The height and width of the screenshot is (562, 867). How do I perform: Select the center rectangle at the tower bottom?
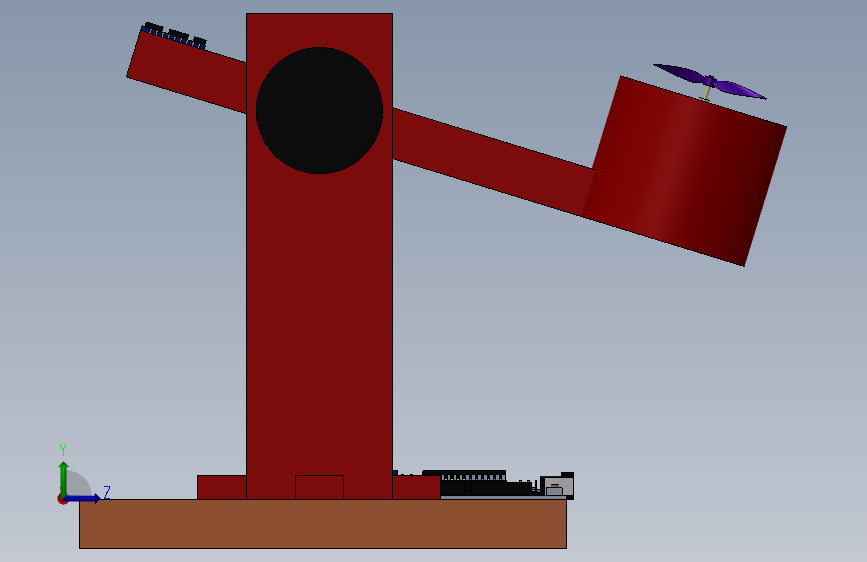320,487
